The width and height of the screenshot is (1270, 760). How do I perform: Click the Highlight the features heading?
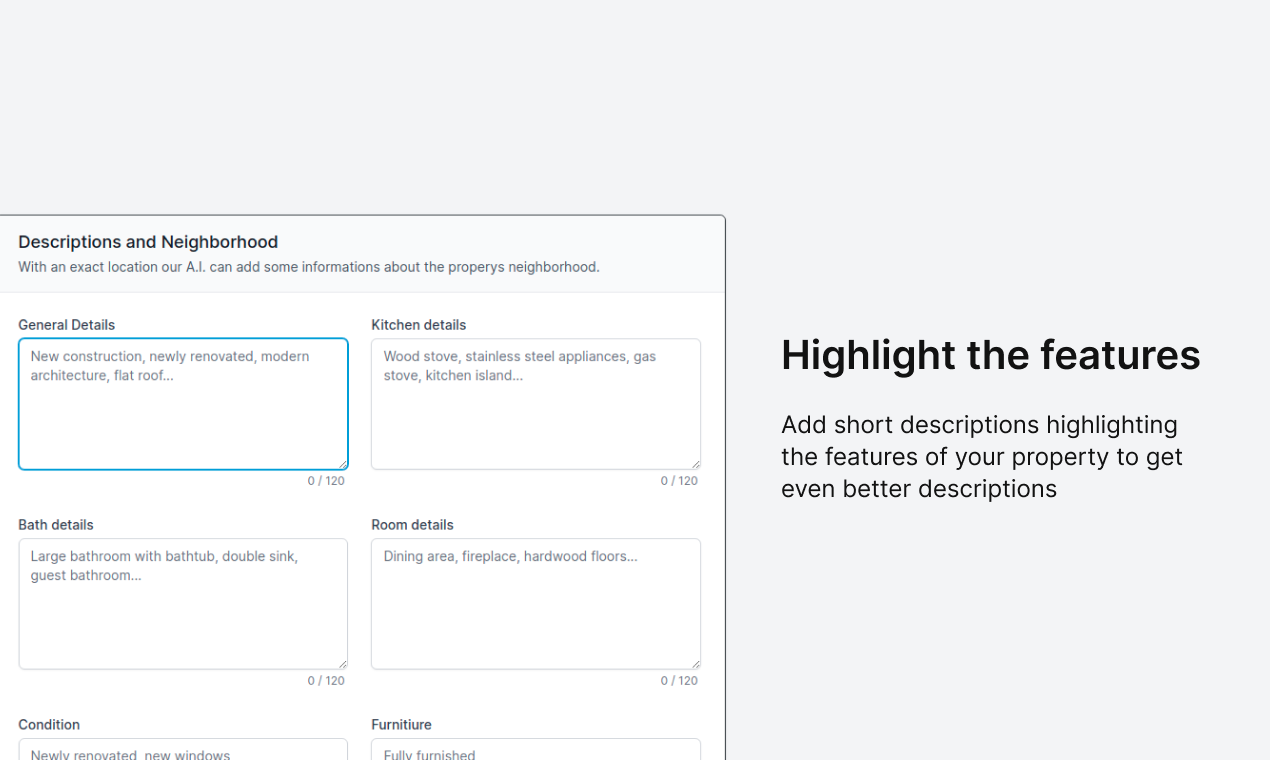pyautogui.click(x=991, y=355)
